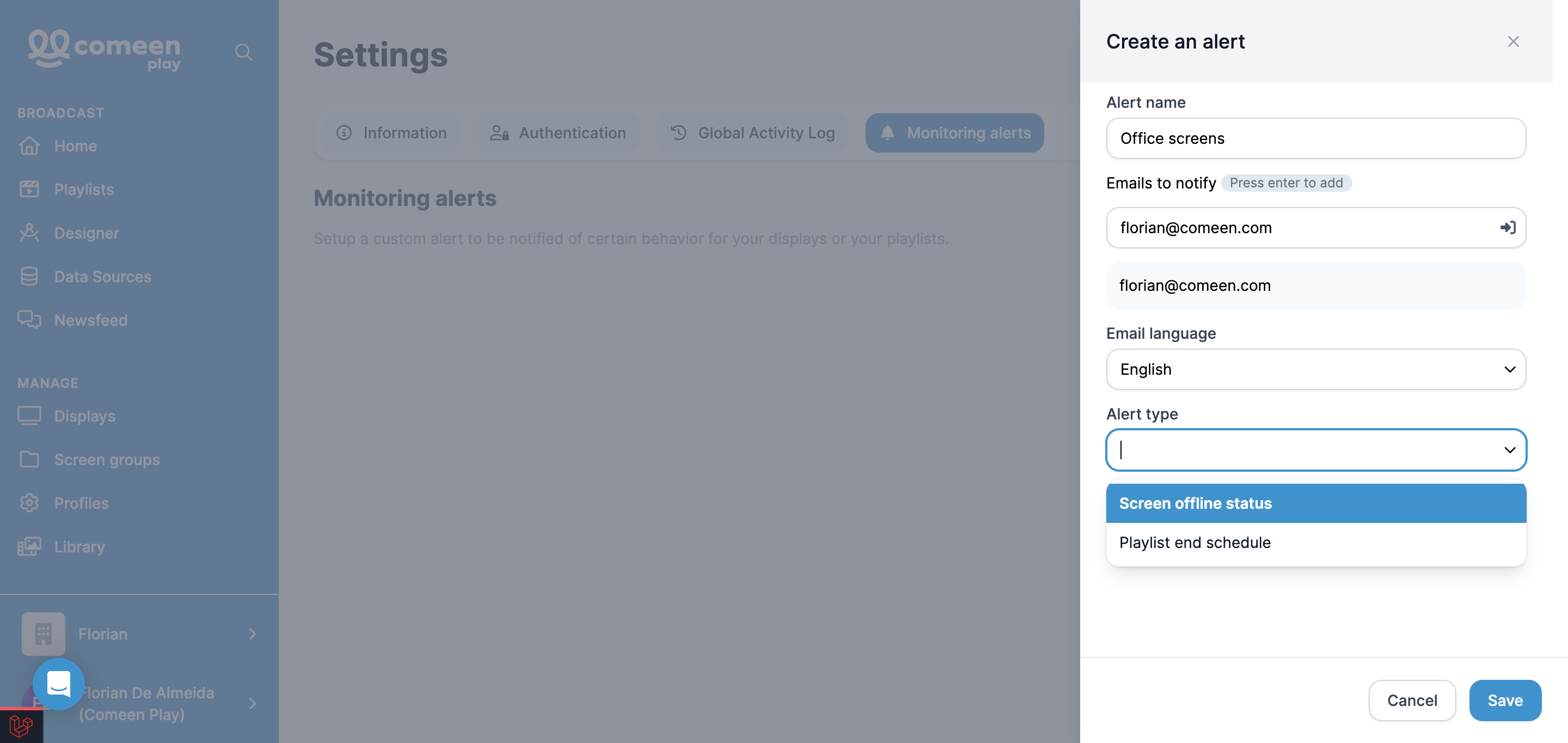Click the Global Activity Log history icon
Image resolution: width=1568 pixels, height=743 pixels.
(x=678, y=133)
